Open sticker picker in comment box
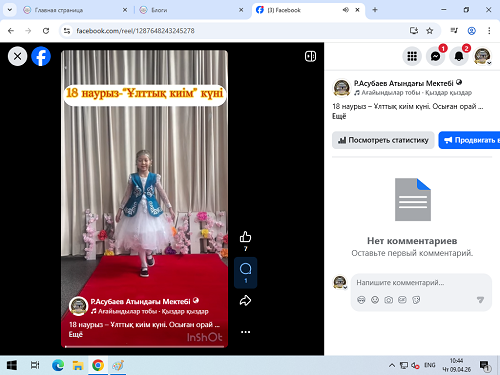 click(x=416, y=300)
